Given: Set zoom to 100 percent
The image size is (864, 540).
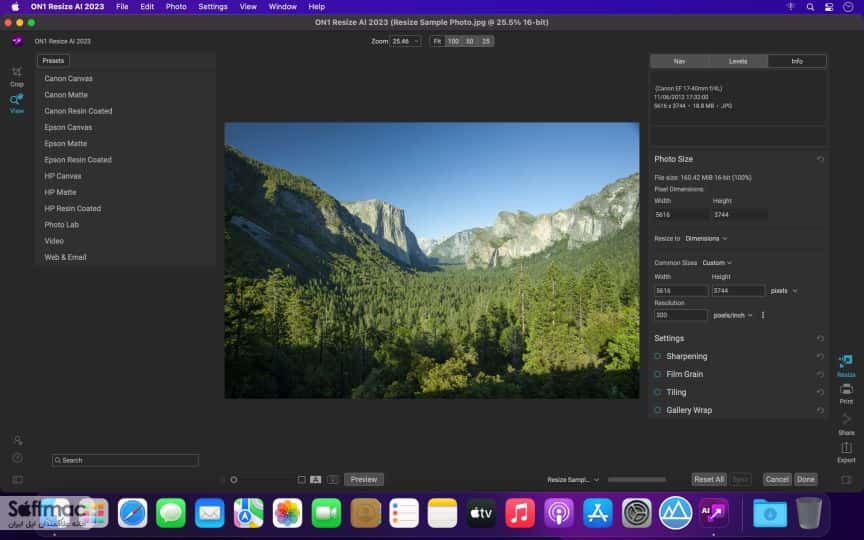Looking at the screenshot, I should [x=453, y=41].
